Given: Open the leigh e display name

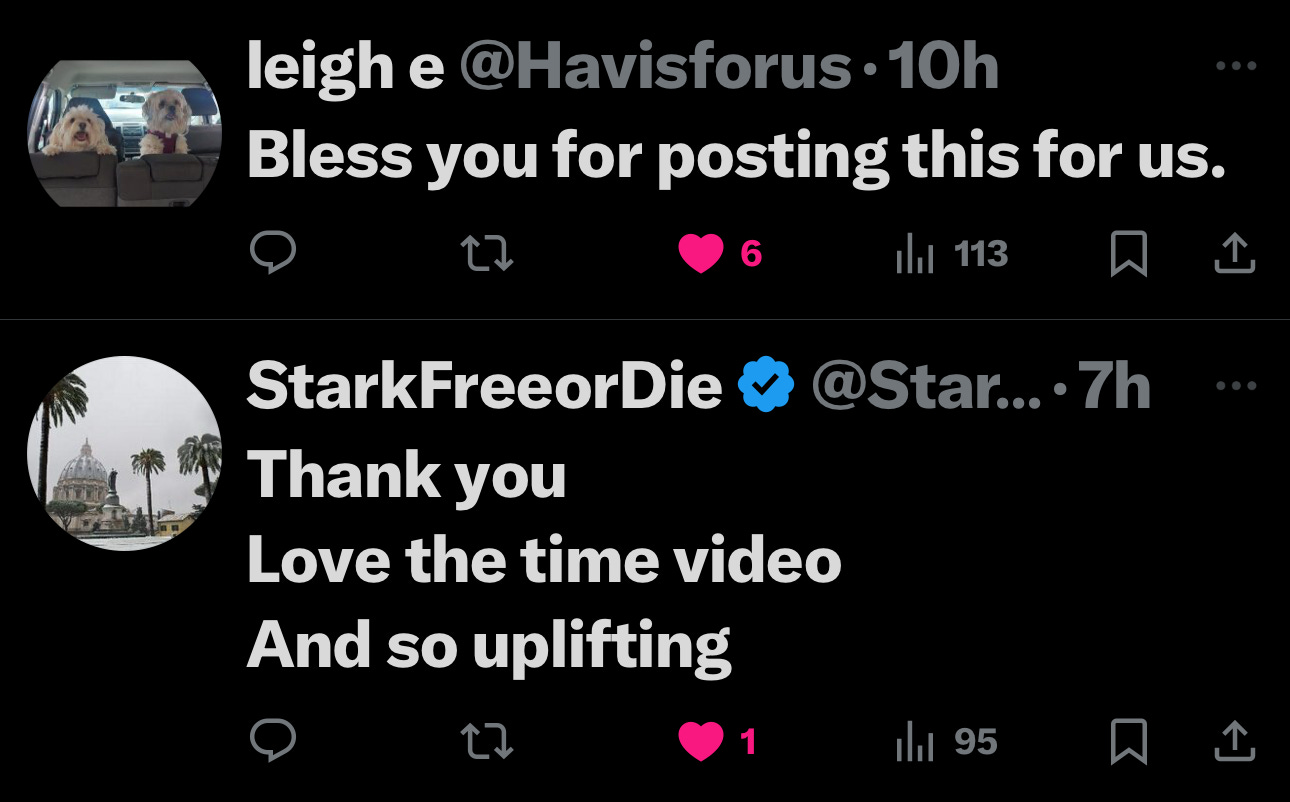Looking at the screenshot, I should click(345, 68).
